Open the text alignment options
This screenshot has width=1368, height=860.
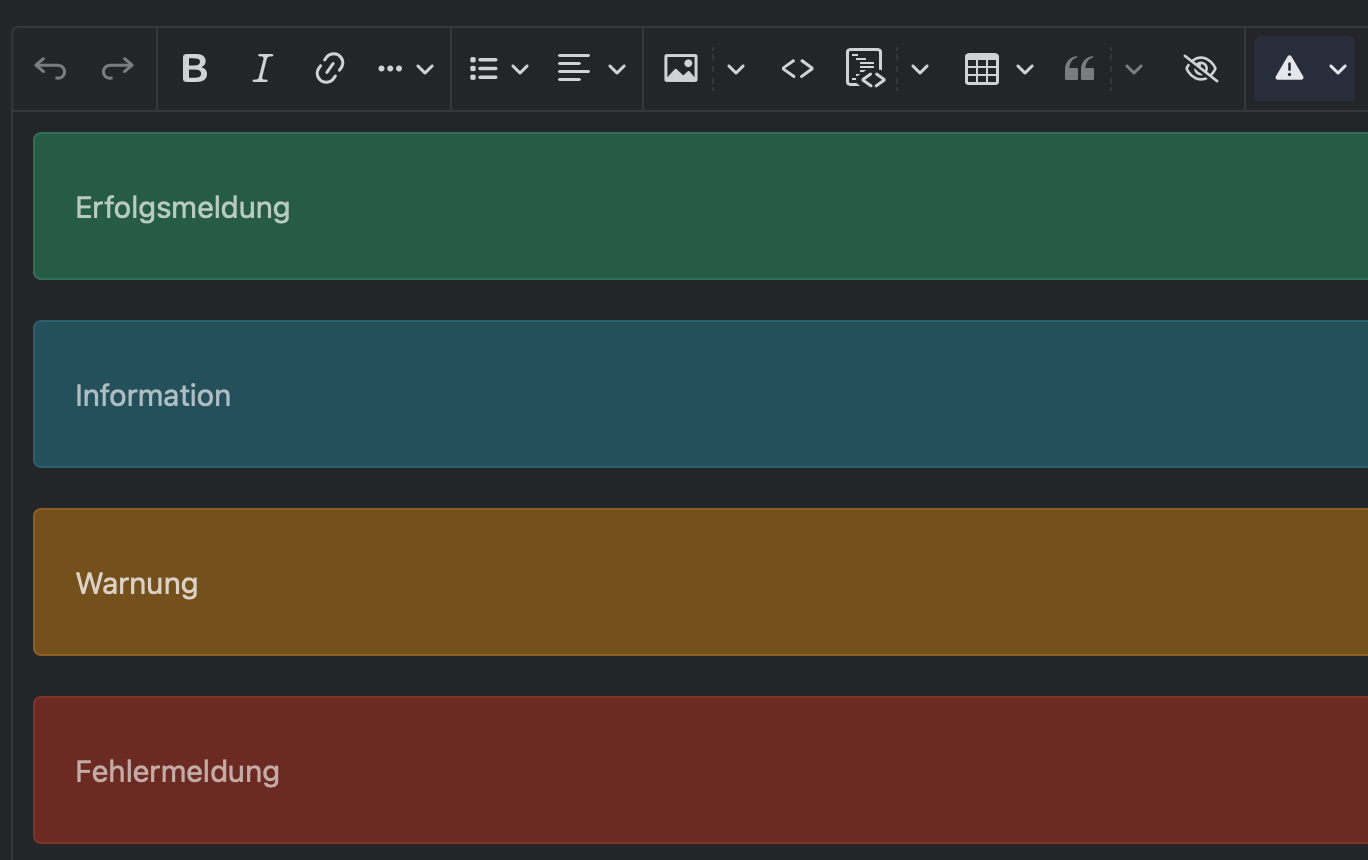pyautogui.click(x=590, y=69)
